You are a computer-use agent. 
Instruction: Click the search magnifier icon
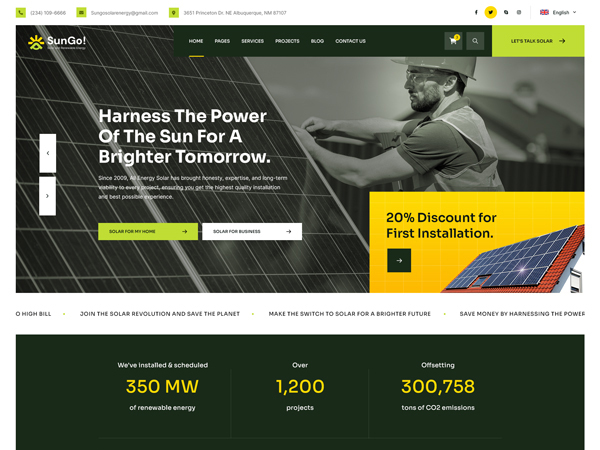pos(475,41)
